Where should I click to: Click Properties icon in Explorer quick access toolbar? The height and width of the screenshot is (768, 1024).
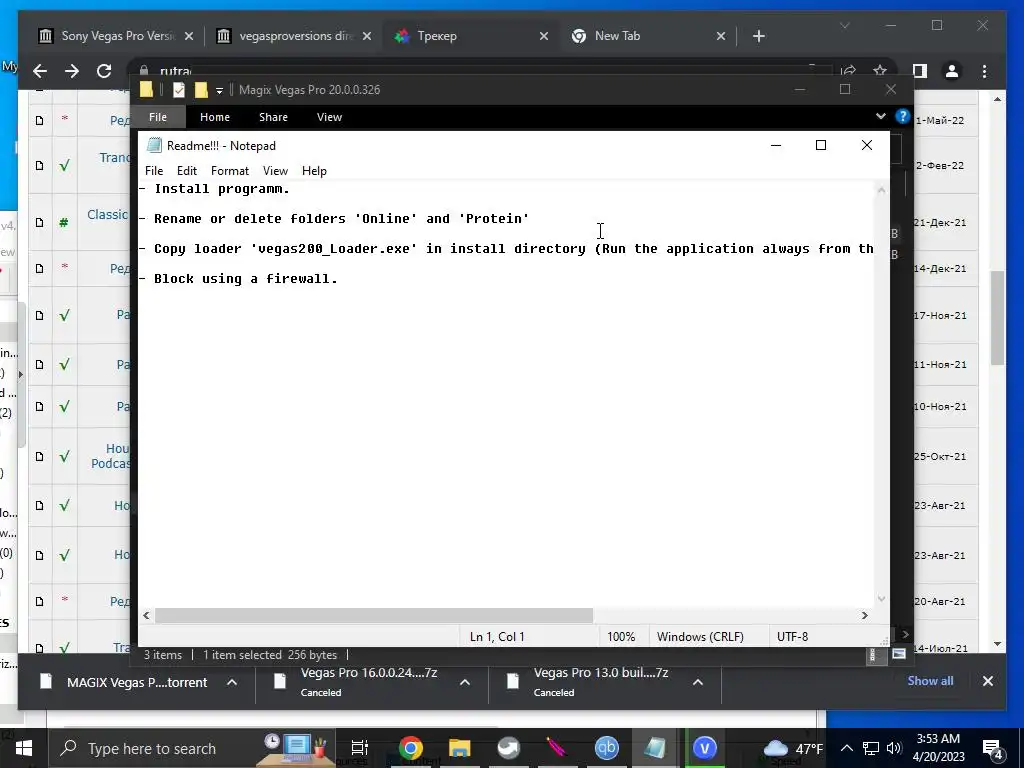pos(179,89)
